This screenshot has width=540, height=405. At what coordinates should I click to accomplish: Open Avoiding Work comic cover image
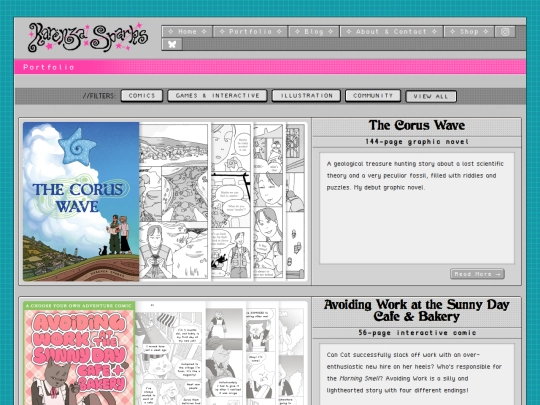[x=79, y=353]
